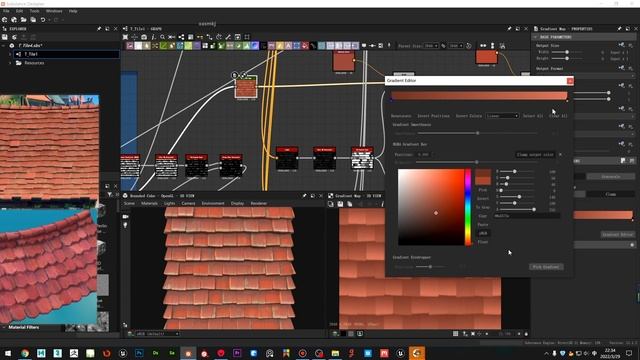
Task: Pin the Graph panel
Action: click(x=509, y=29)
